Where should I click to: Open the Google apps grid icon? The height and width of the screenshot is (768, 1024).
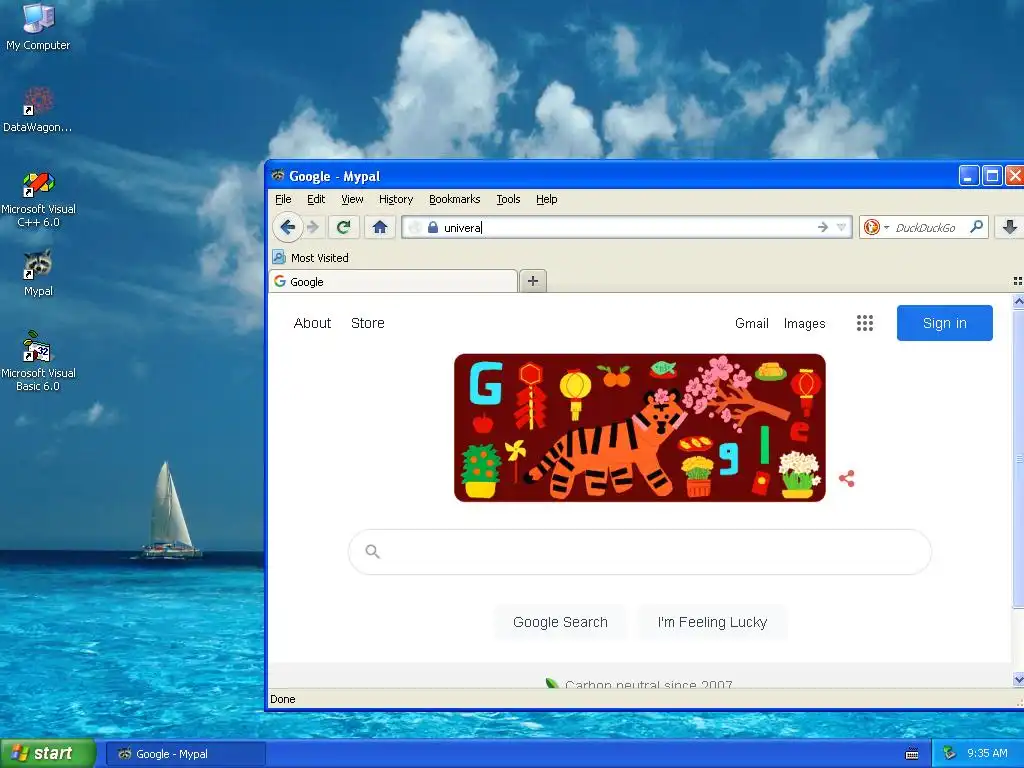click(865, 323)
